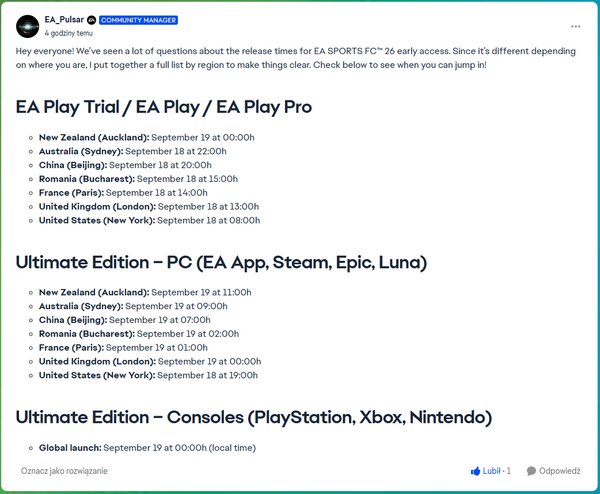Click the EA badge icon beside EA_Pulsar
The height and width of the screenshot is (494, 600).
[91, 20]
